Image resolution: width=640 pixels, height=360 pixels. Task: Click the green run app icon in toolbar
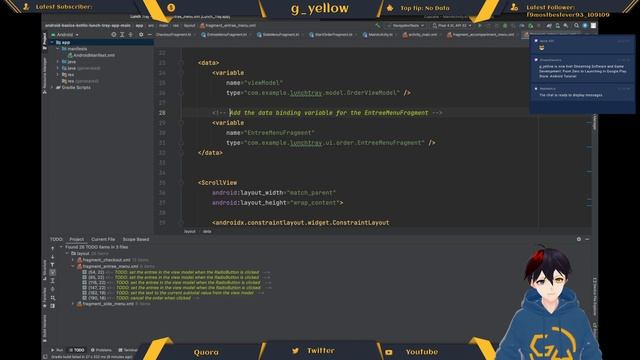pyautogui.click(x=480, y=25)
